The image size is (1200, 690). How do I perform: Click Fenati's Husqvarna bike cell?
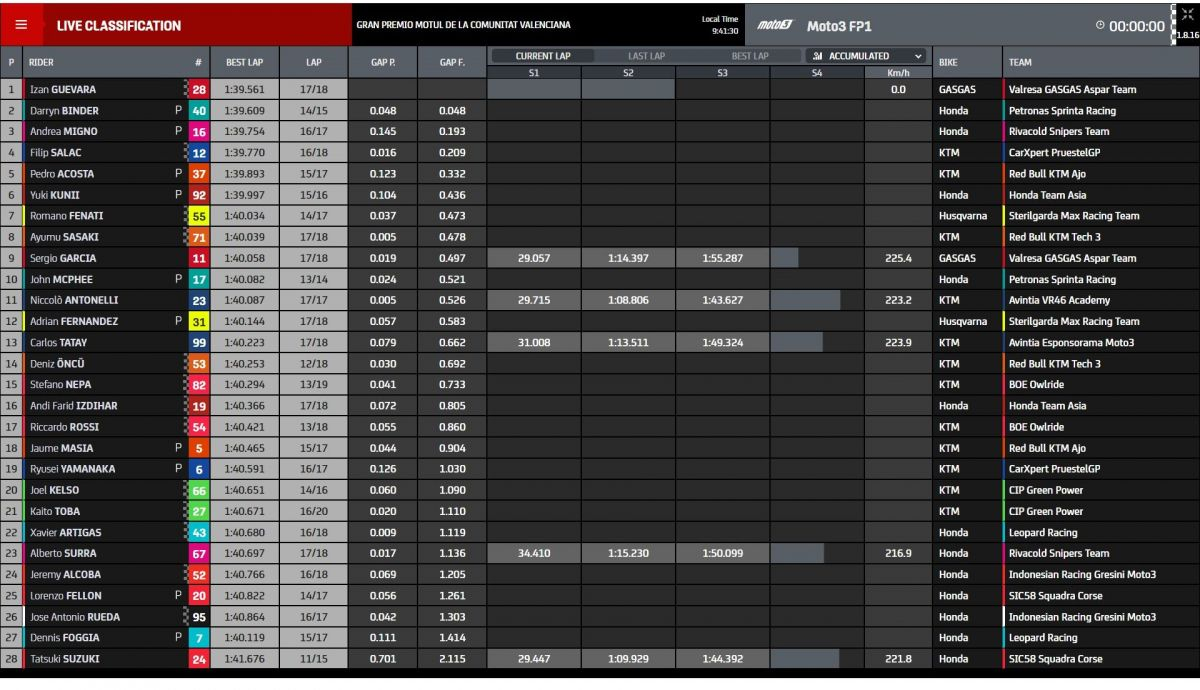[961, 216]
